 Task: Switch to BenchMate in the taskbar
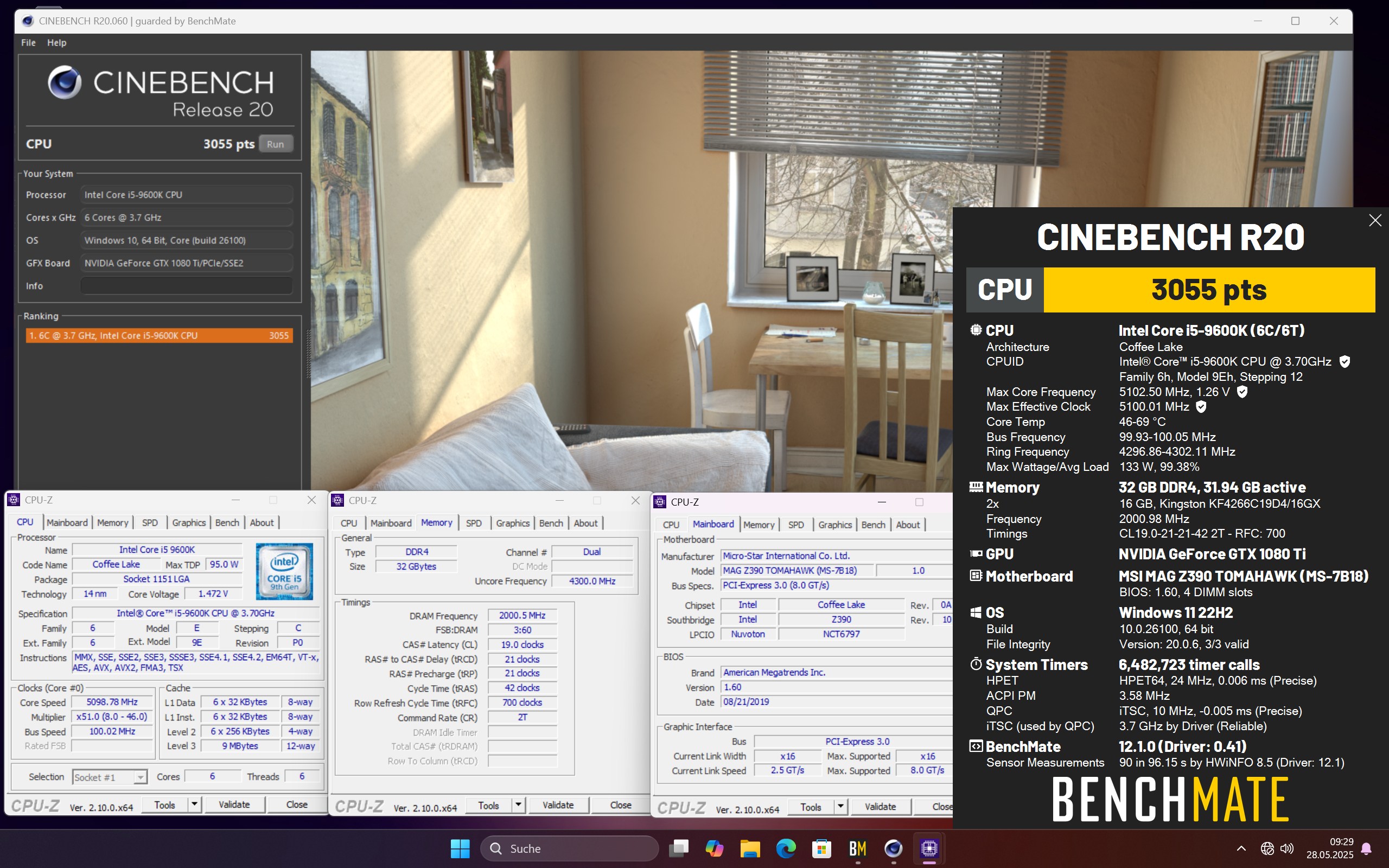point(857,848)
